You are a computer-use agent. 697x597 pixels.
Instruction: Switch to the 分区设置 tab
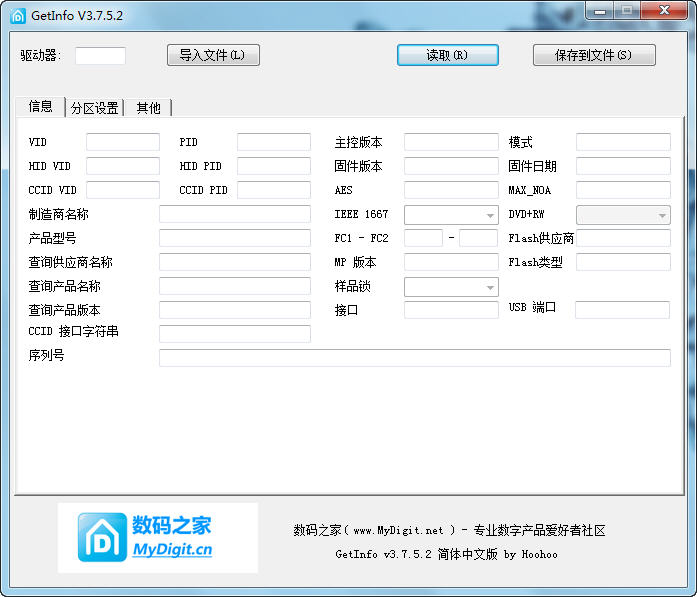point(95,108)
